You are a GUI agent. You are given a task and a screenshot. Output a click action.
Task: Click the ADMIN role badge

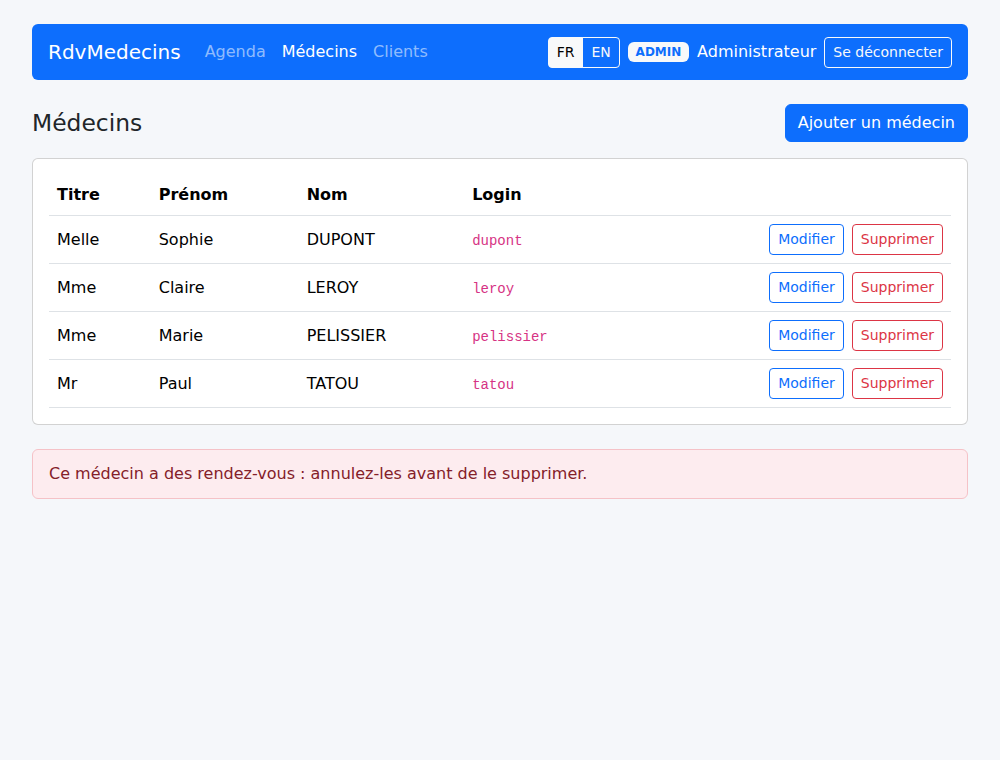pos(658,52)
